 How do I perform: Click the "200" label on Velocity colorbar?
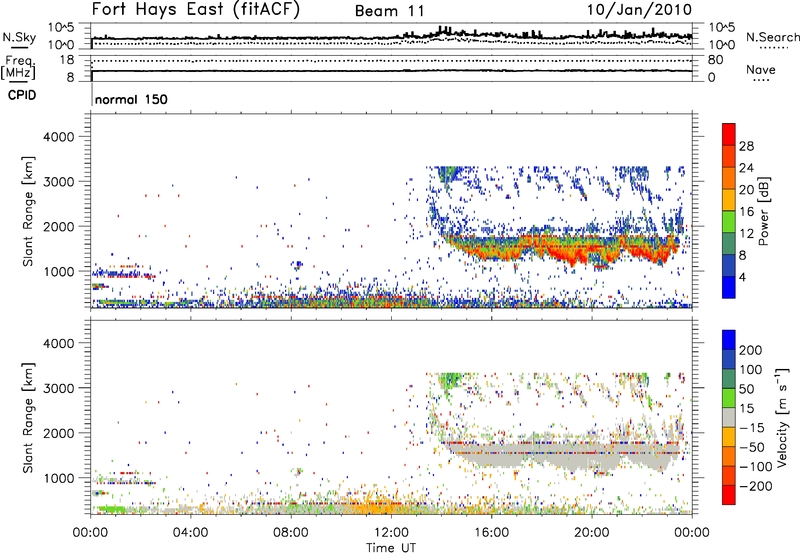click(x=751, y=350)
